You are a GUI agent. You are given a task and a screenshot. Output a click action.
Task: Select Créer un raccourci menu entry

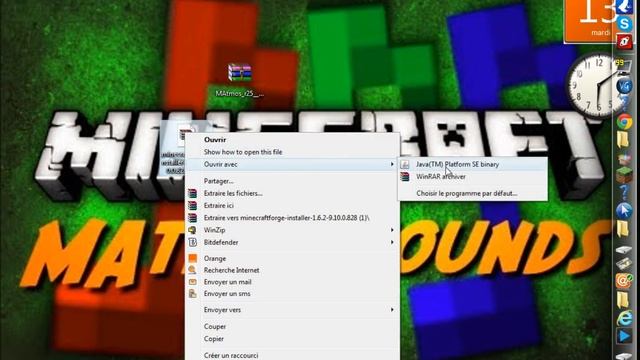click(x=291, y=355)
